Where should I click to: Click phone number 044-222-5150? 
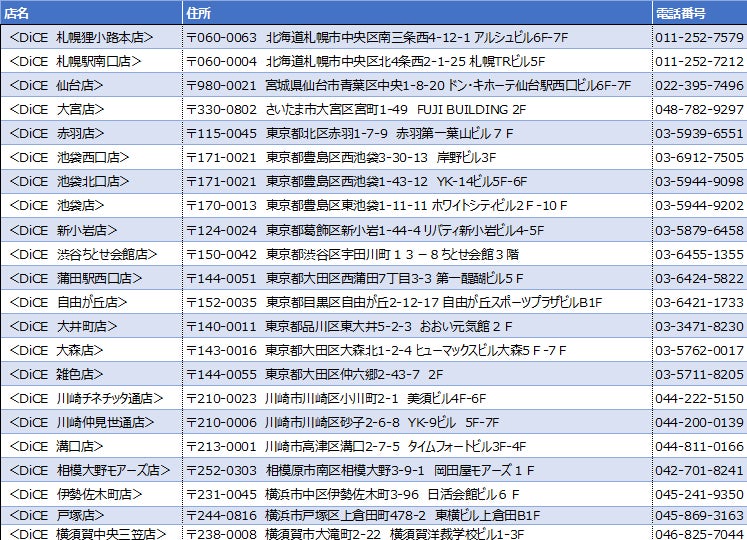pos(699,398)
